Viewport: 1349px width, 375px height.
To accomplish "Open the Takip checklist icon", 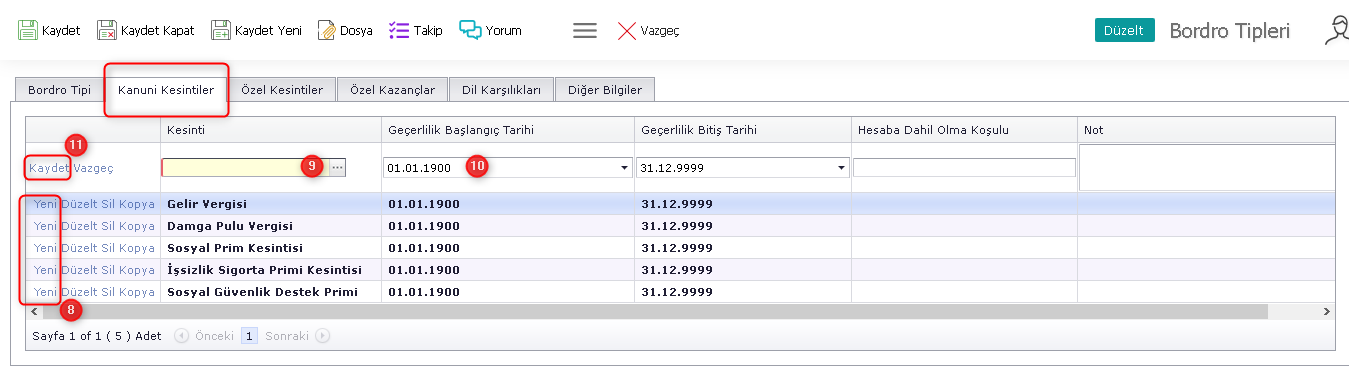I will [x=398, y=30].
